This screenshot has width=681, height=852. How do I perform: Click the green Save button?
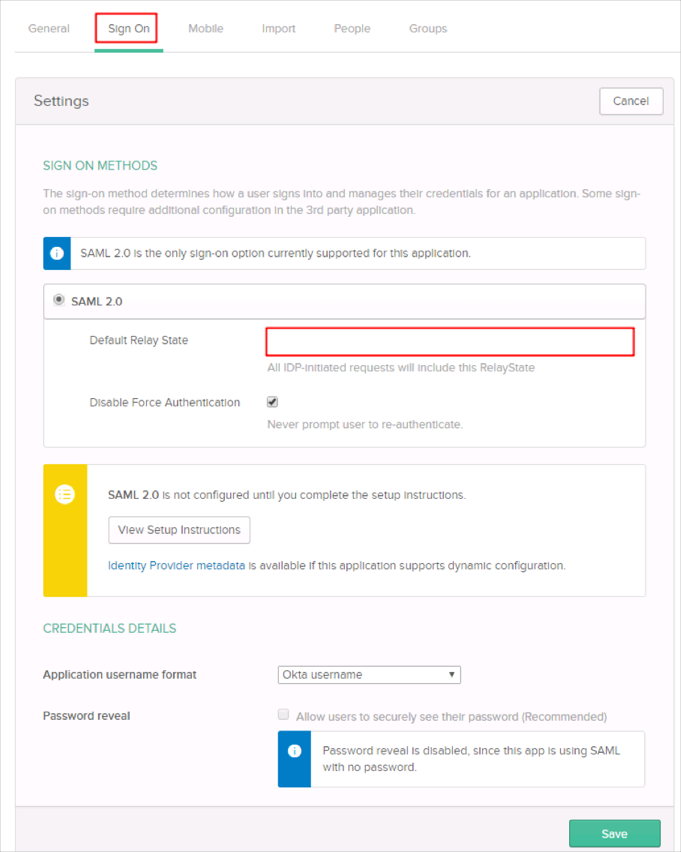614,833
